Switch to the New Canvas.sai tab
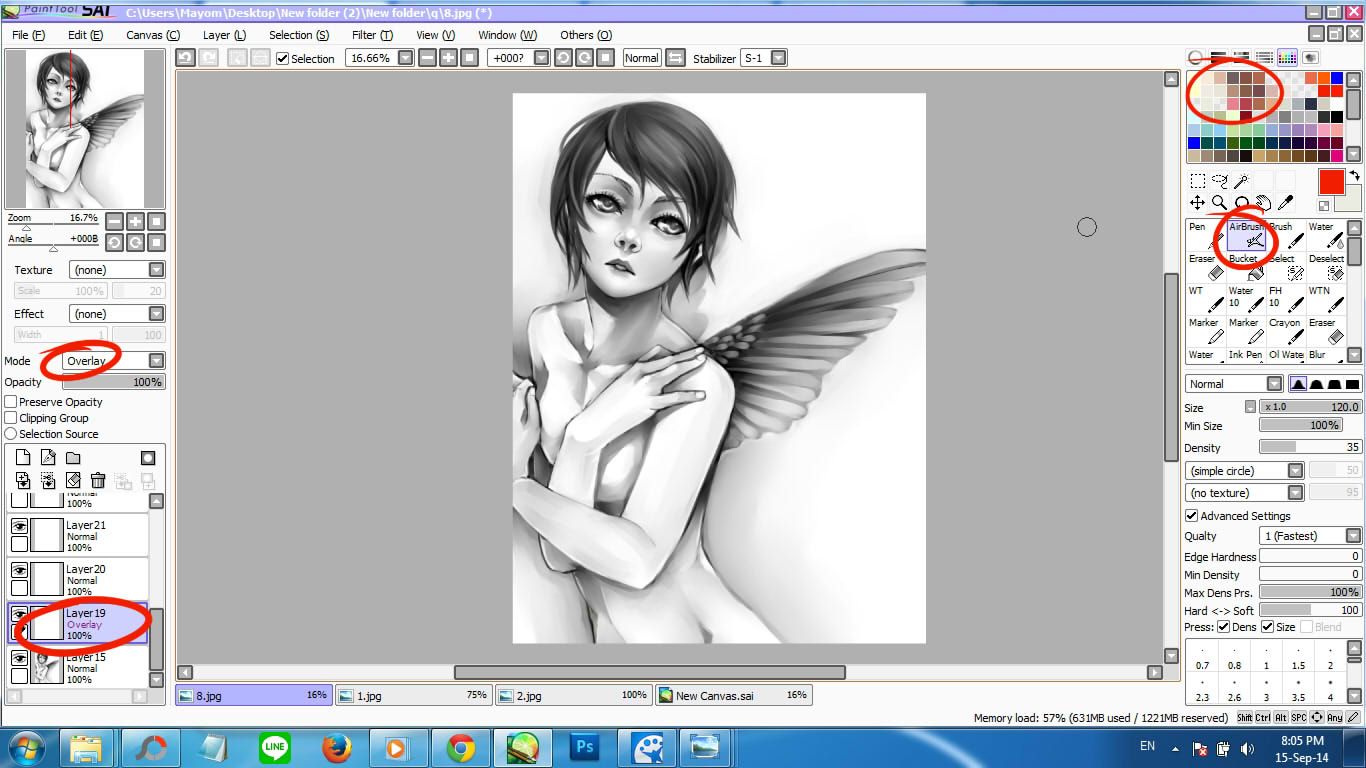Screen dimensions: 1366x768 click(733, 695)
